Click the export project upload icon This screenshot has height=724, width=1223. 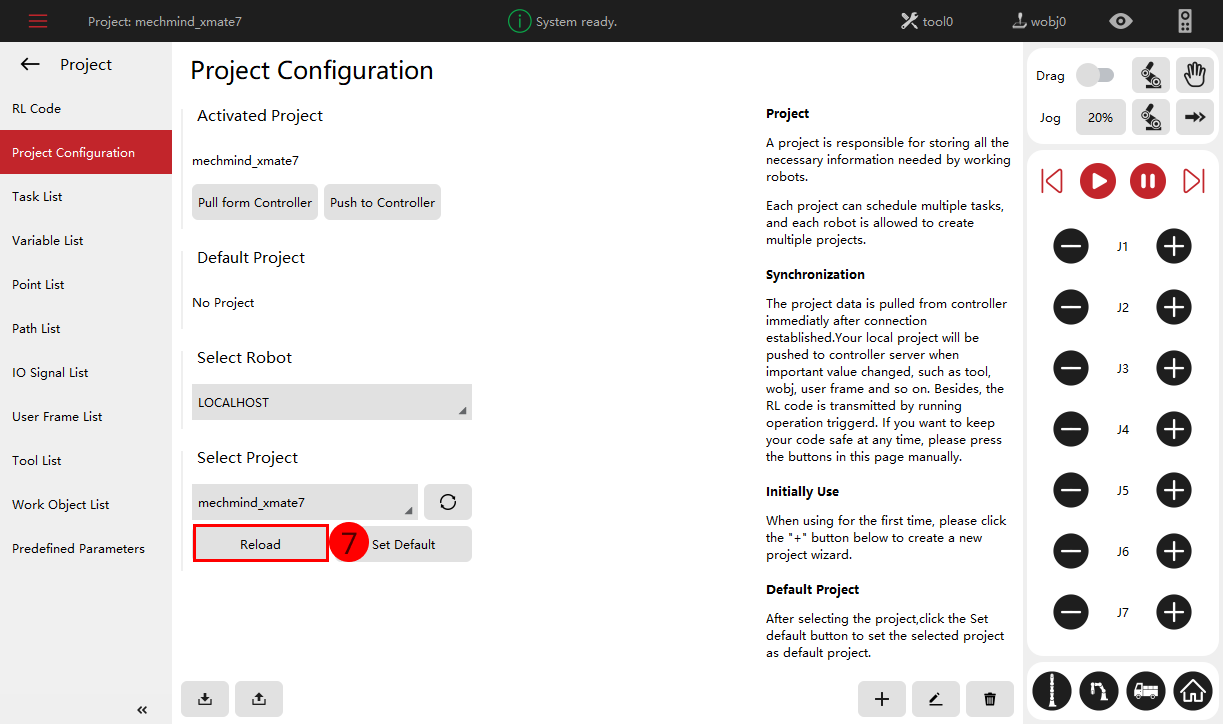(x=259, y=699)
